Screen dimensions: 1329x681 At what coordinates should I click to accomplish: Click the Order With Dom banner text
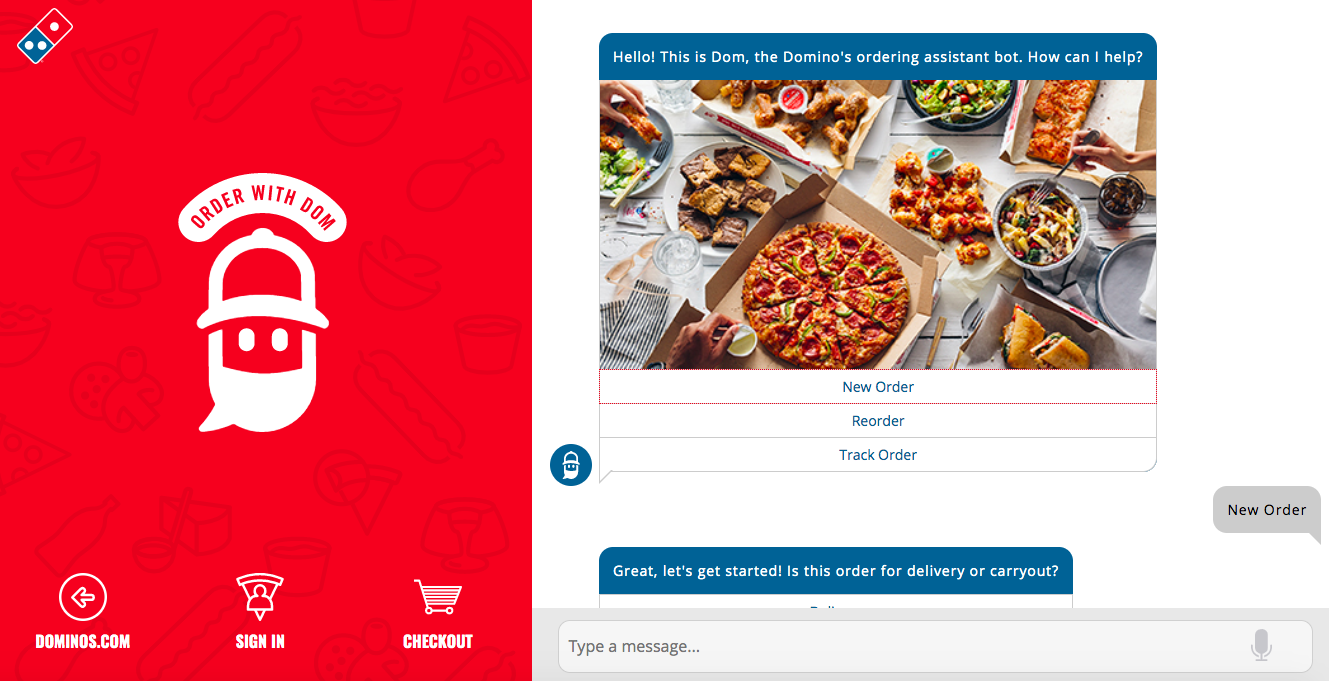pos(262,209)
